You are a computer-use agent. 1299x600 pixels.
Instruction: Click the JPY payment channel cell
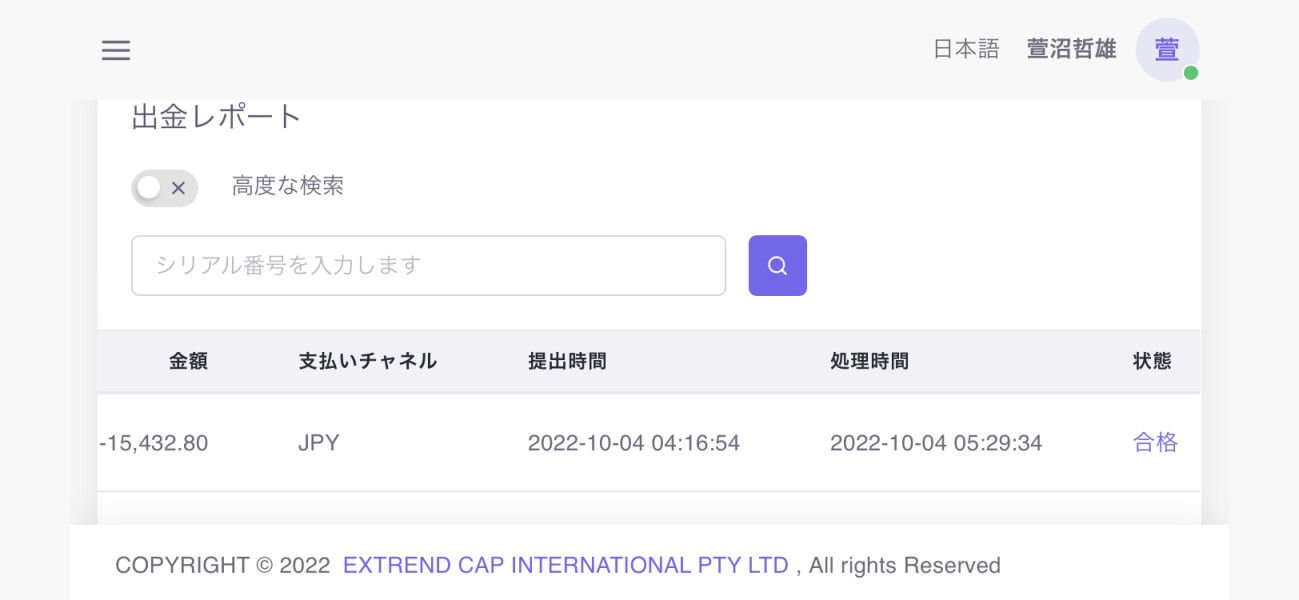coord(319,443)
